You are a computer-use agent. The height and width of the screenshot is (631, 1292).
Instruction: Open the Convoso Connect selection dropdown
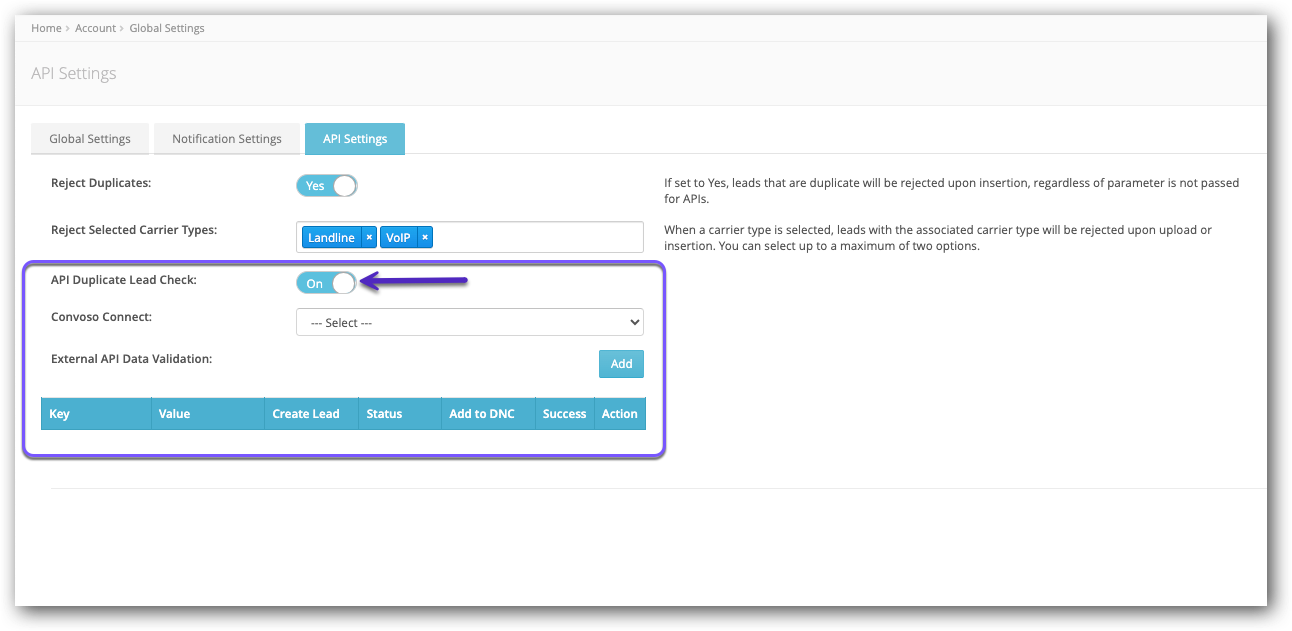pos(470,321)
